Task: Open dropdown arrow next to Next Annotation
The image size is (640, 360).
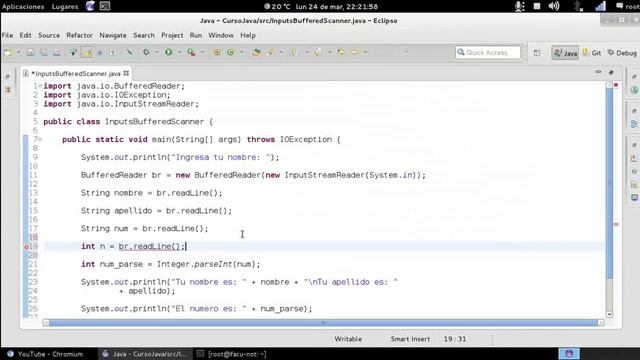Action: tap(307, 52)
